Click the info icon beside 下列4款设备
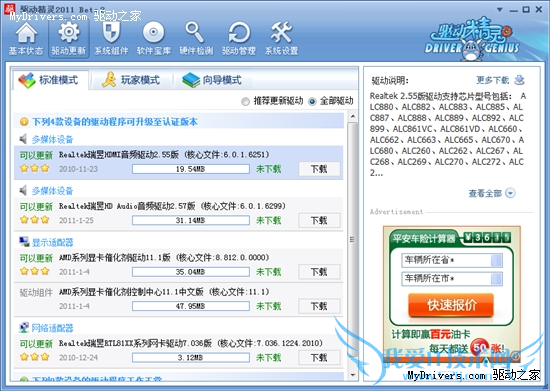Viewport: 550px width, 391px height. 24,122
